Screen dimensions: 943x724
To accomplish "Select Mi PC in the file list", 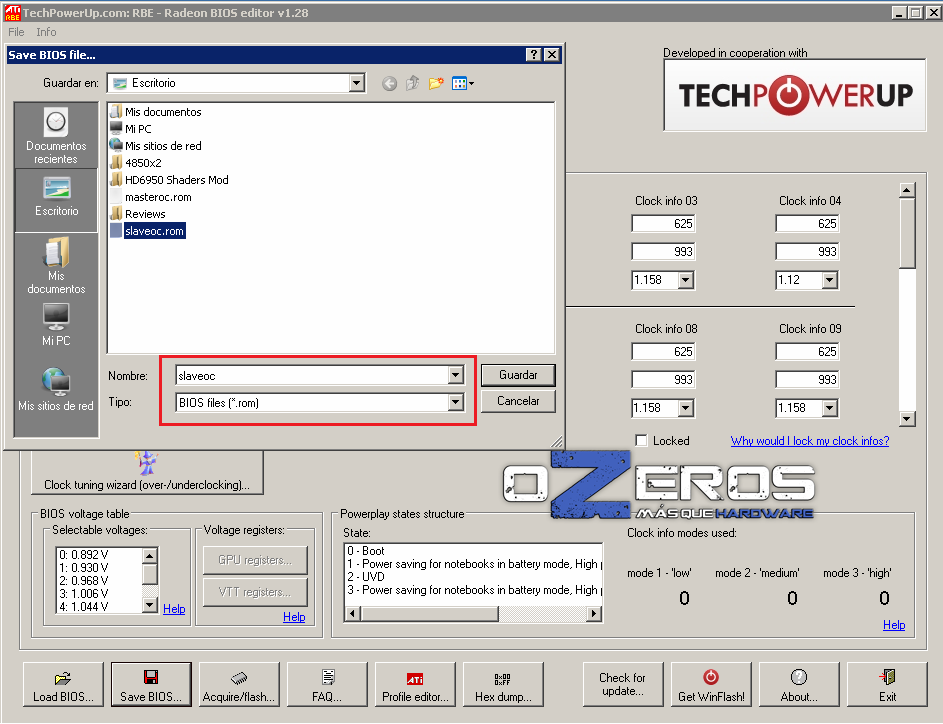I will coord(131,129).
